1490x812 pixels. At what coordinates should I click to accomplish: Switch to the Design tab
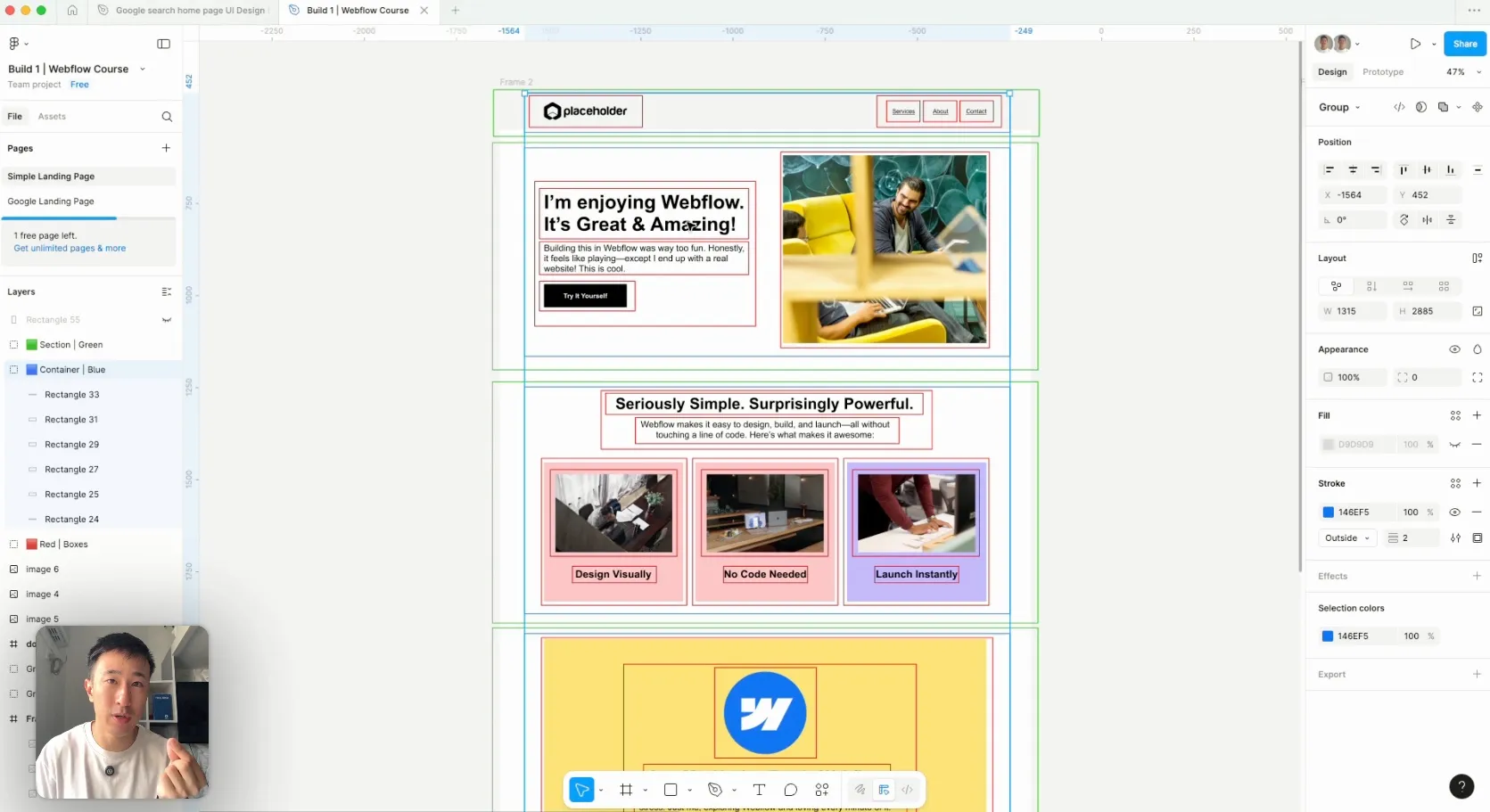(x=1332, y=72)
